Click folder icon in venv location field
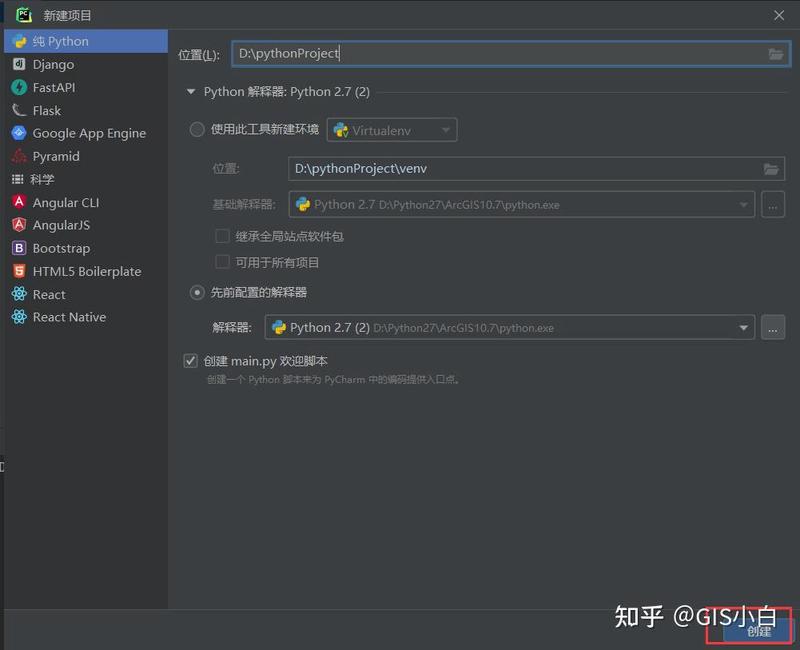Viewport: 800px width, 650px height. (771, 169)
